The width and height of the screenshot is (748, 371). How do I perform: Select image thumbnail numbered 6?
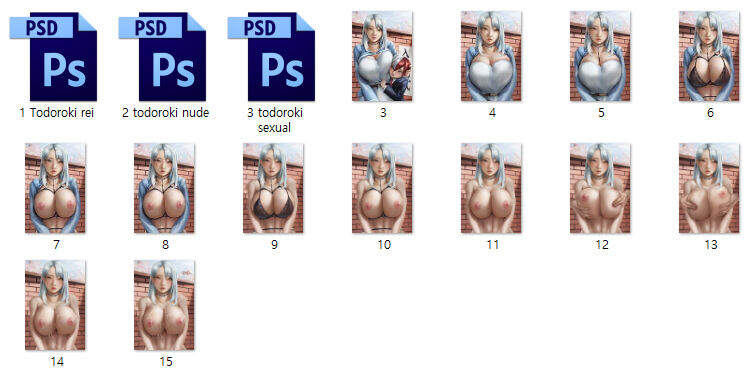709,56
